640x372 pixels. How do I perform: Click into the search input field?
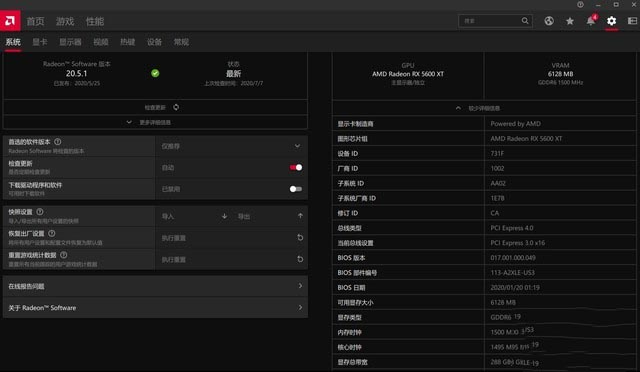pos(490,21)
